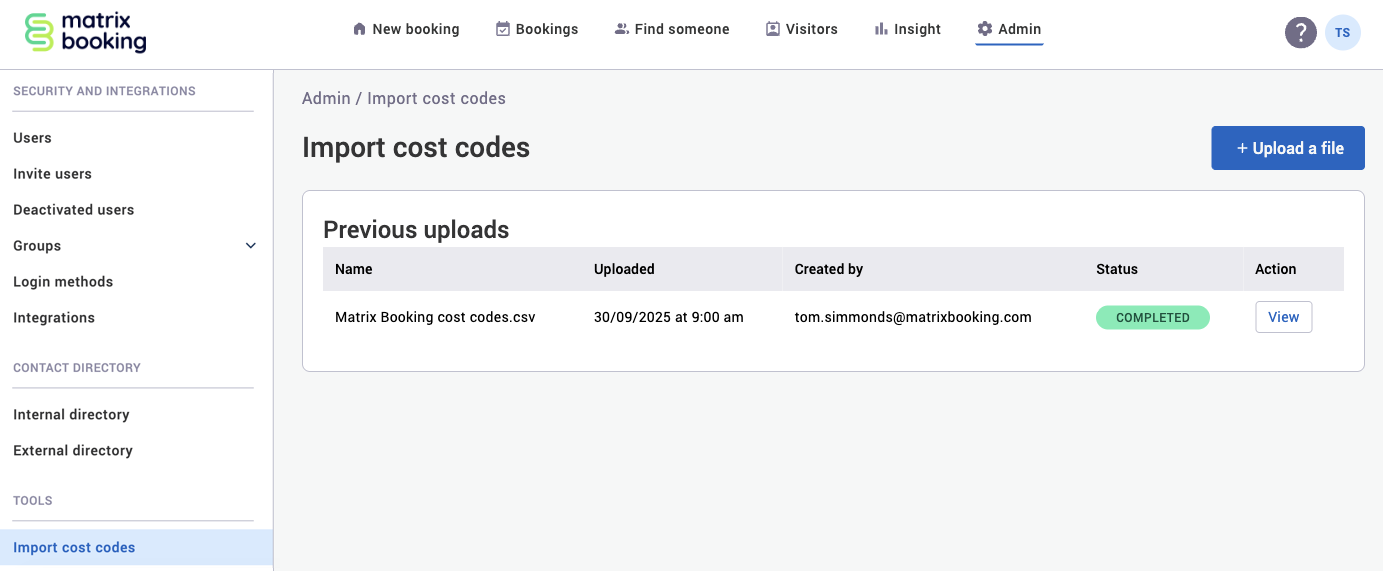View the Matrix Booking cost codes.csv upload
Viewport: 1383px width, 571px height.
point(1284,317)
